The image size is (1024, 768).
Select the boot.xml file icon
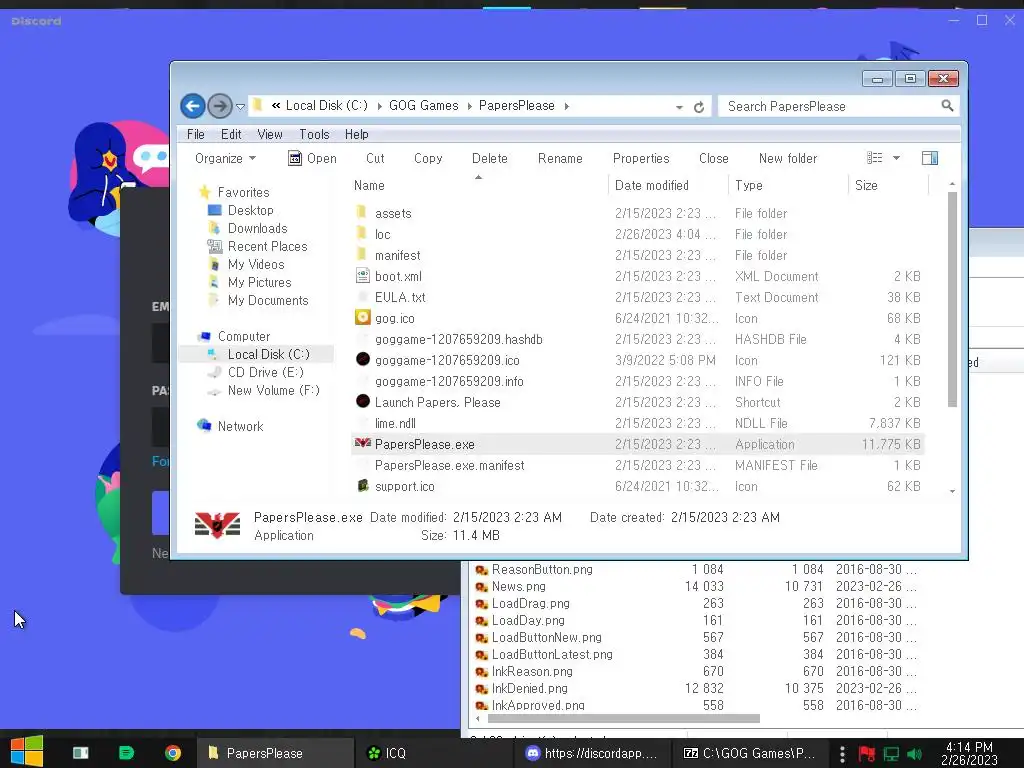coord(362,276)
